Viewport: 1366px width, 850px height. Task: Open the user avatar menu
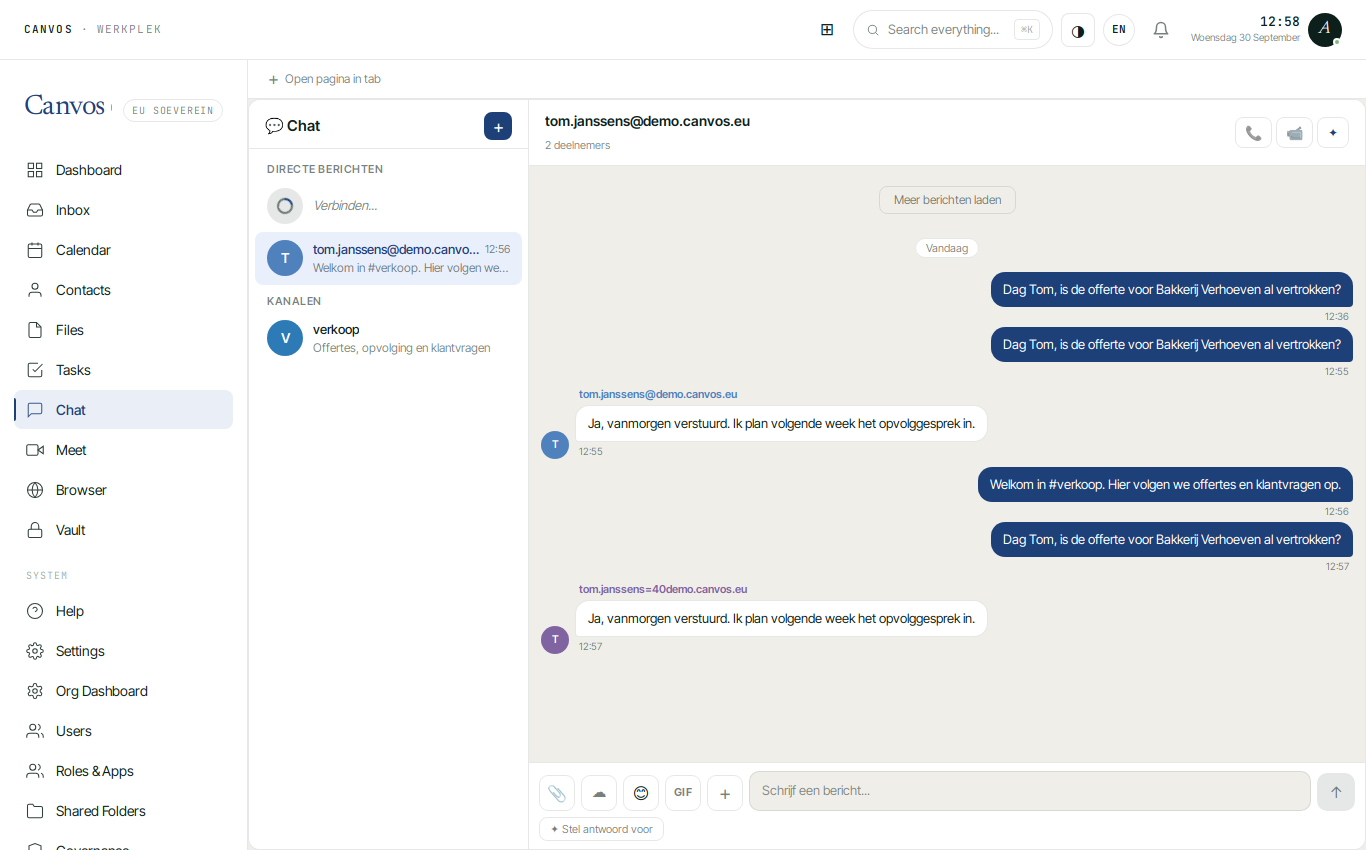(x=1325, y=30)
